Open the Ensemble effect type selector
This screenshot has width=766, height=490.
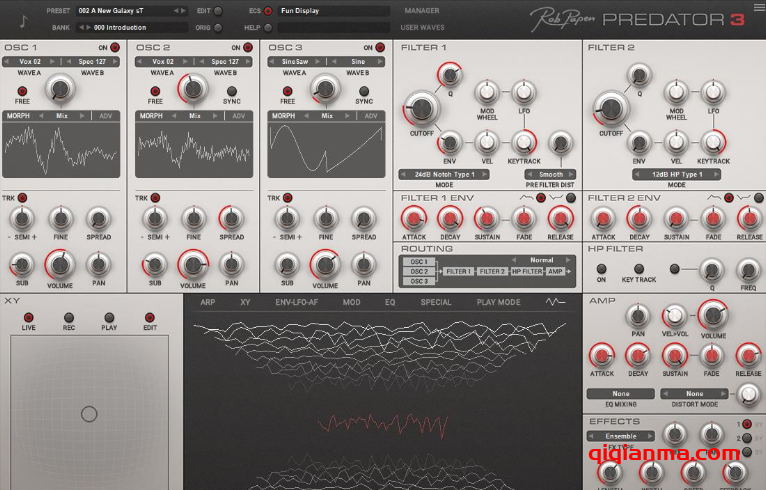[621, 436]
